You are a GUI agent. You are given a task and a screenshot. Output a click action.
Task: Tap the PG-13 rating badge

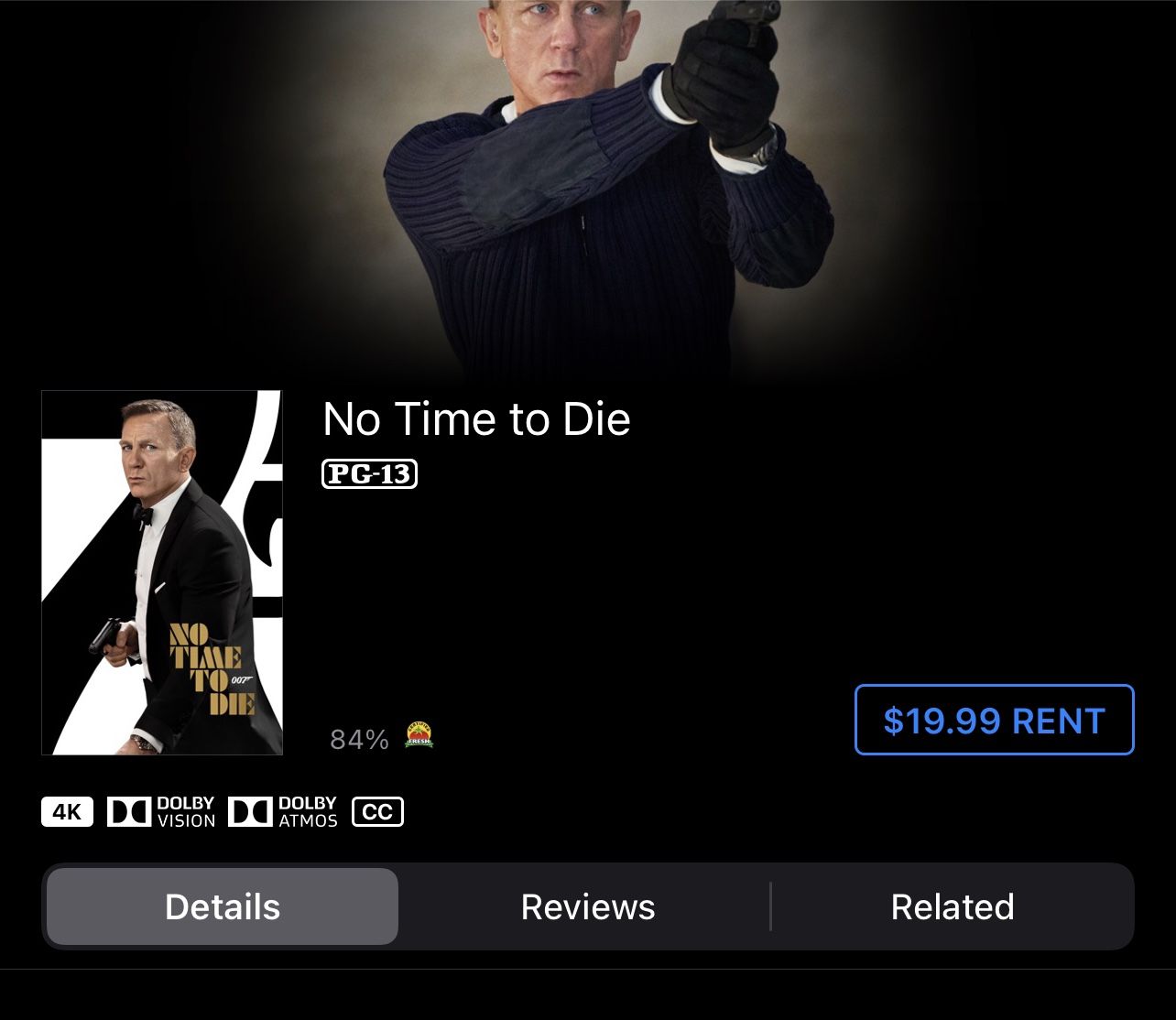click(370, 474)
